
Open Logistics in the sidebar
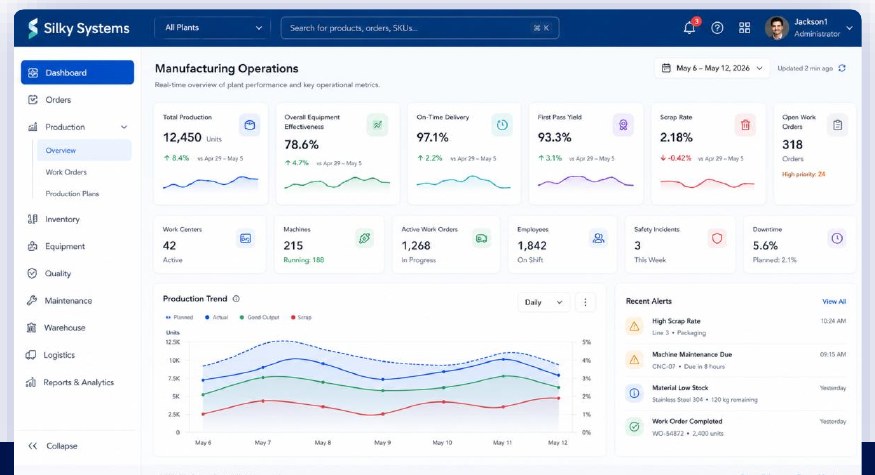coord(78,355)
